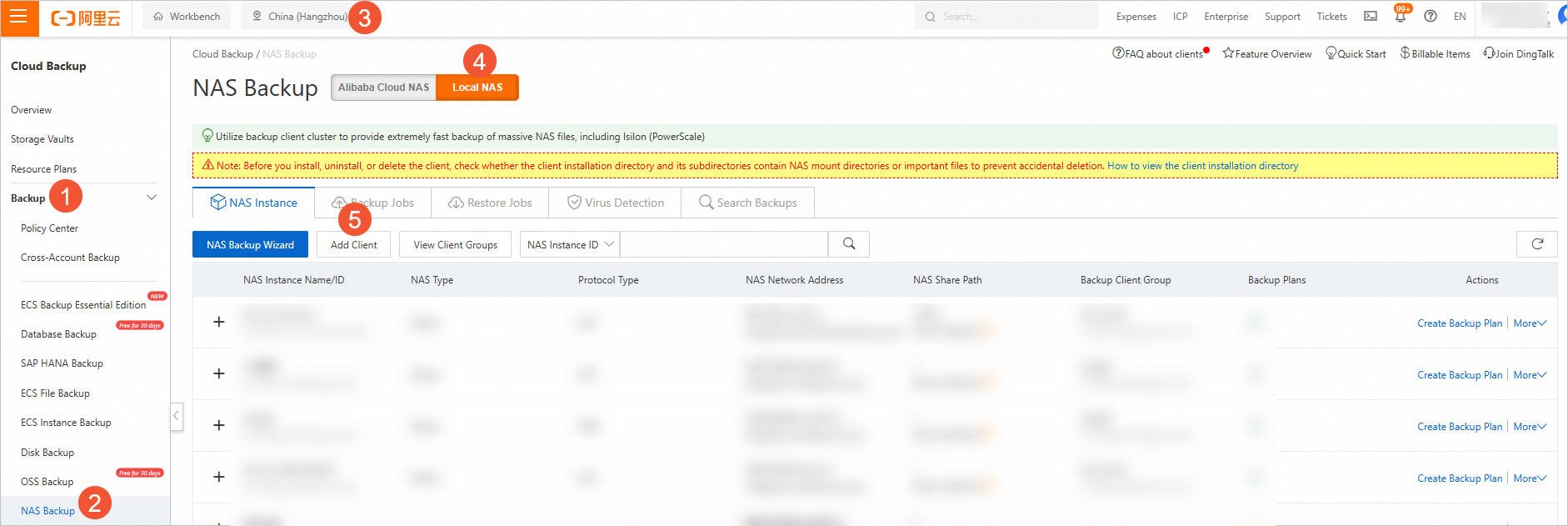Switch to the Virus Detection tab

click(x=615, y=203)
